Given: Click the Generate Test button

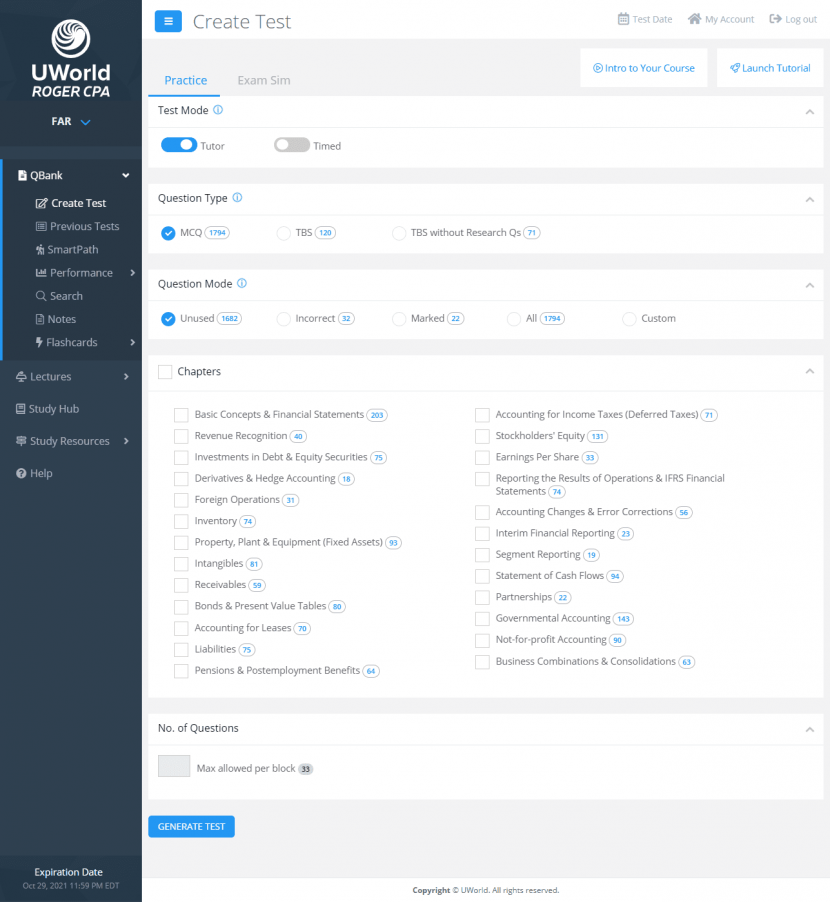Looking at the screenshot, I should click(191, 826).
